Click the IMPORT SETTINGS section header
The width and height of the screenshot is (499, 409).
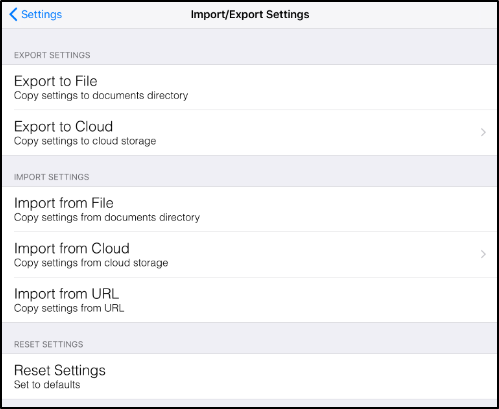point(52,177)
